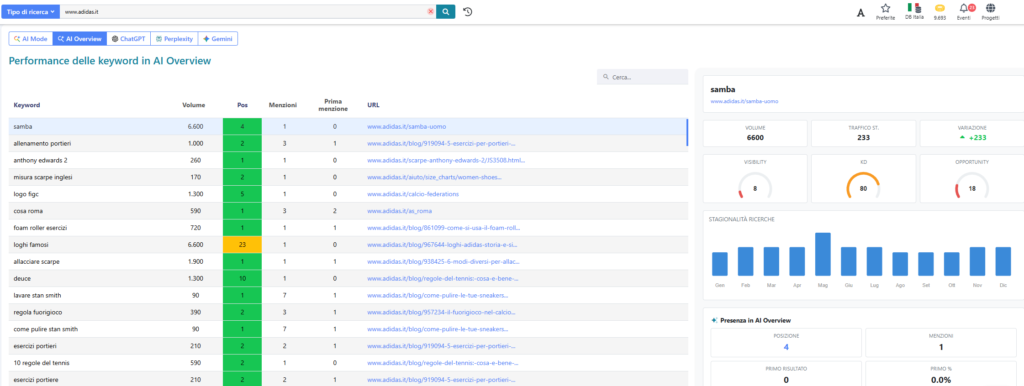The image size is (1024, 386).
Task: Select the AI Overview tab
Action: pos(80,39)
